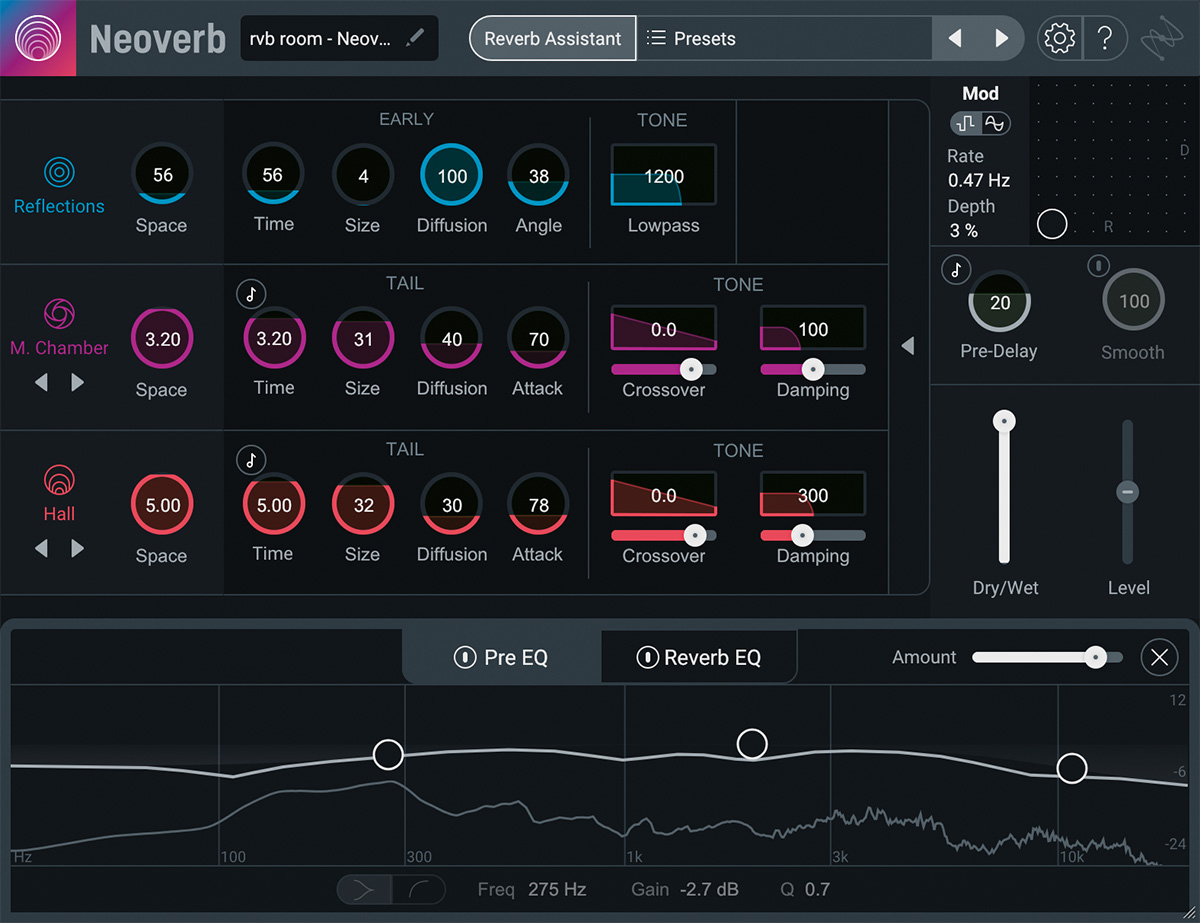Click the Reflections Space knob
Image resolution: width=1200 pixels, height=923 pixels.
coord(162,175)
